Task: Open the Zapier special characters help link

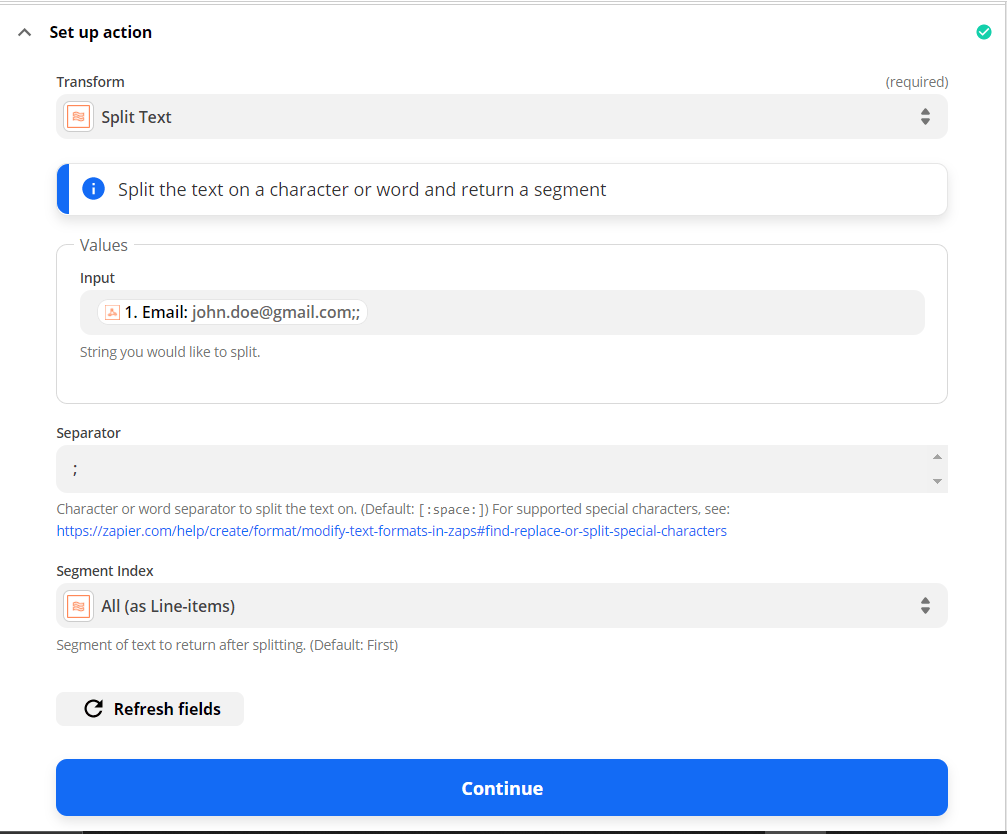Action: pyautogui.click(x=391, y=531)
